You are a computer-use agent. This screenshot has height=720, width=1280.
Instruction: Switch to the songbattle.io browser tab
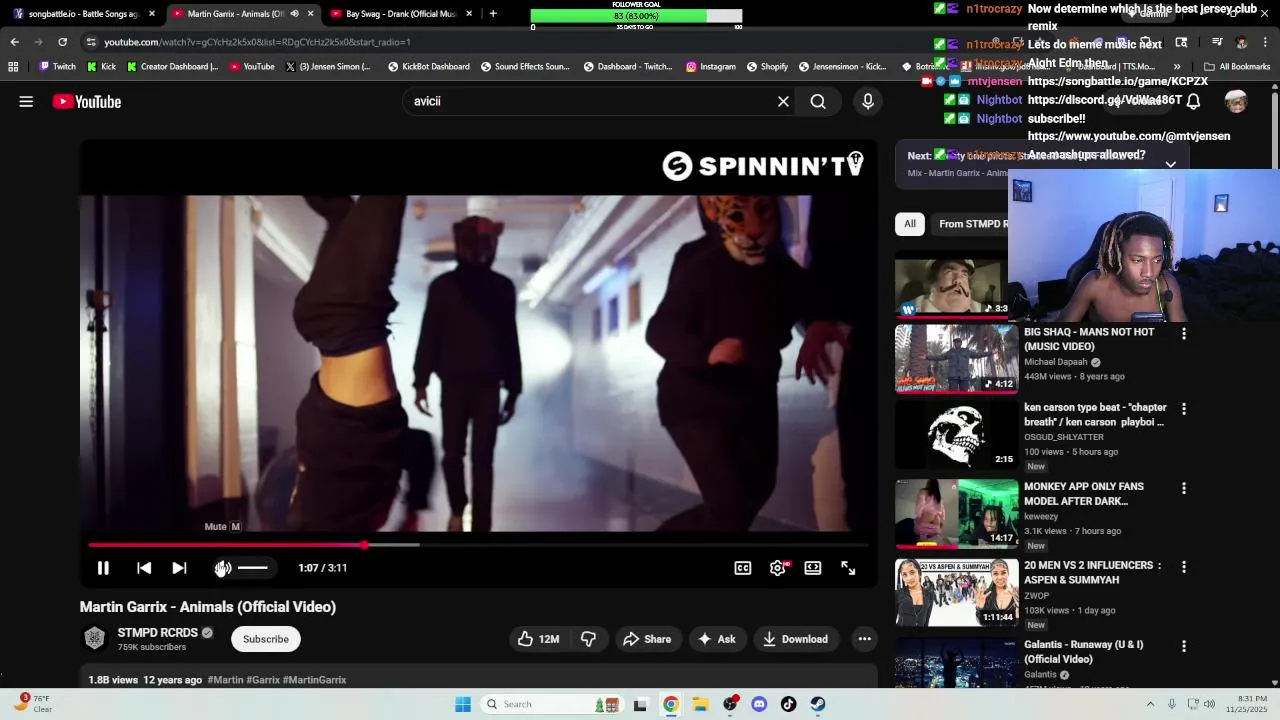84,14
